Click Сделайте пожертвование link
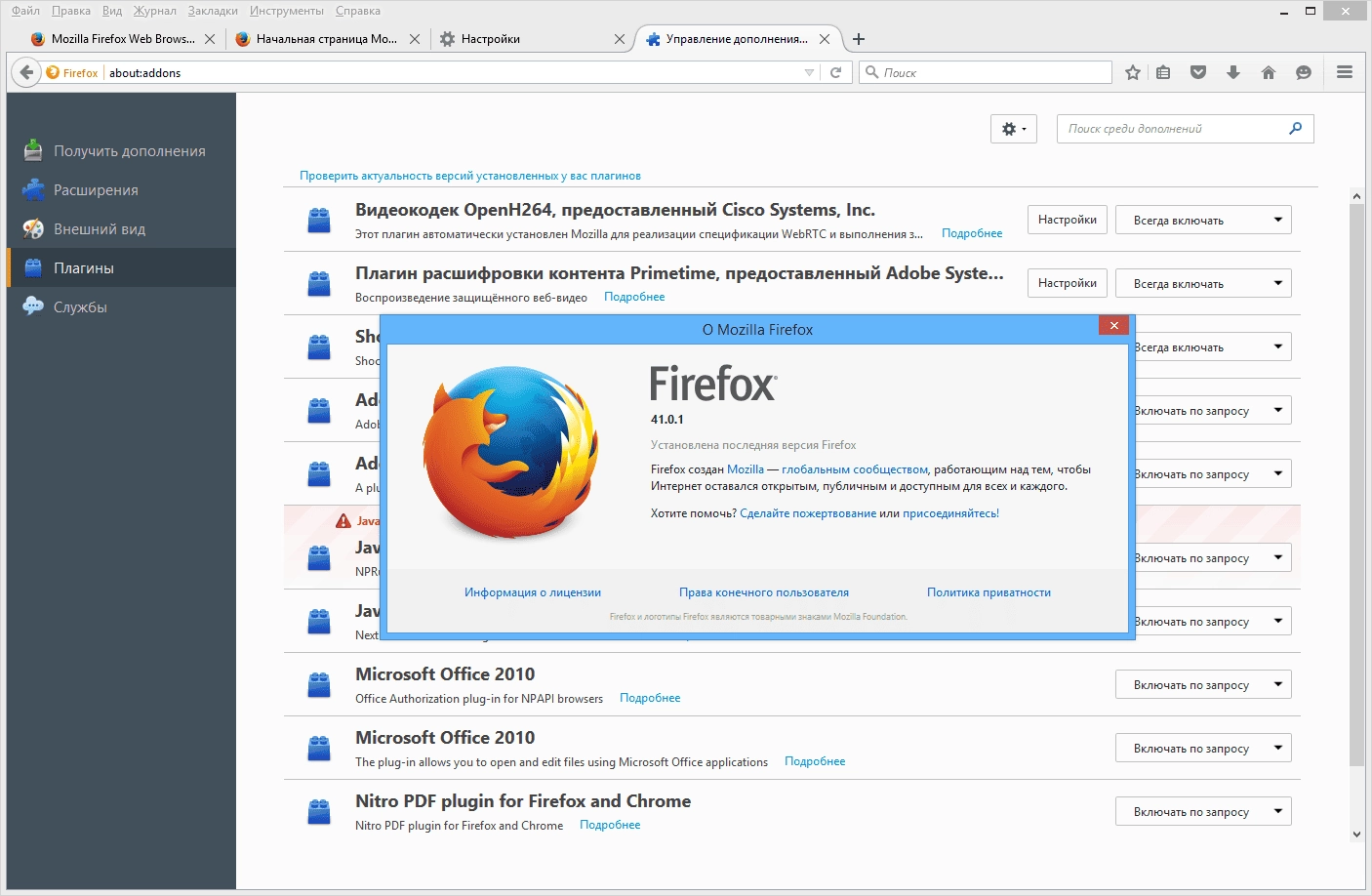1372x896 pixels. tap(808, 513)
